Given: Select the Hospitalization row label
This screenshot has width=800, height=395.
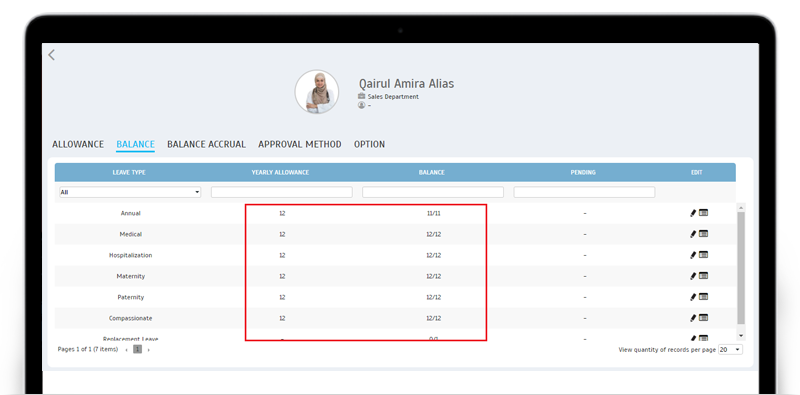Looking at the screenshot, I should click(131, 255).
